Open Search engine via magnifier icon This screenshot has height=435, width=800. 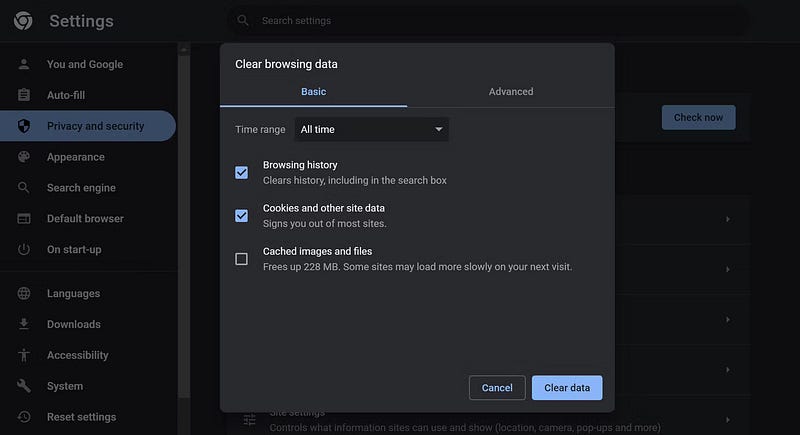[23, 188]
